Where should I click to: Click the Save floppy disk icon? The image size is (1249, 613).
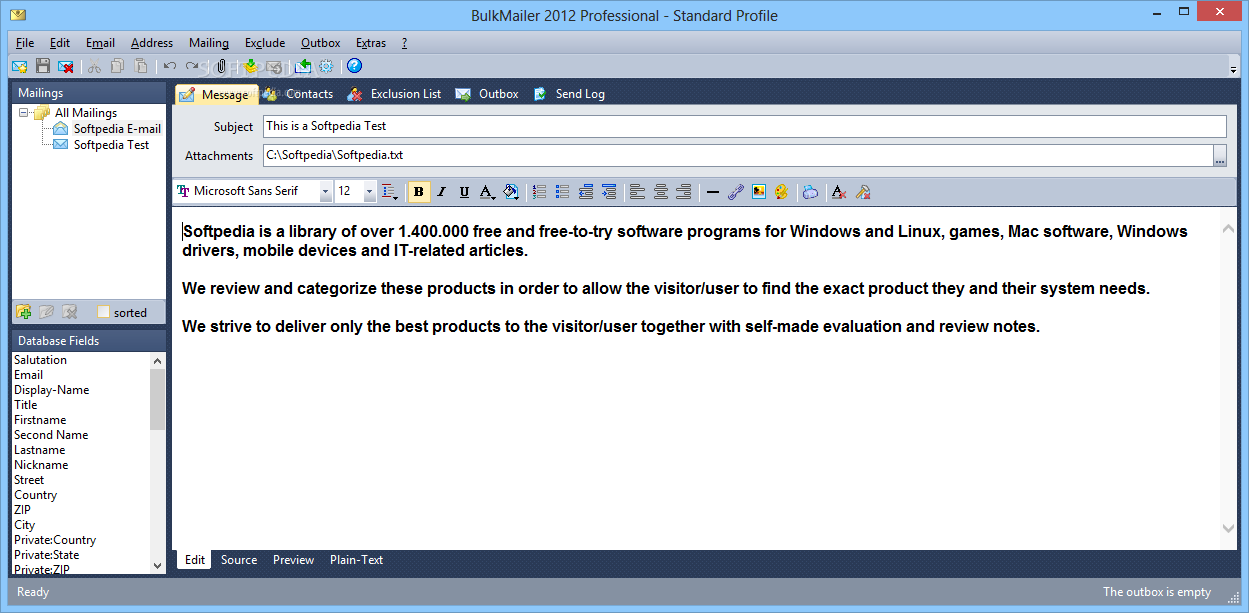(43, 66)
